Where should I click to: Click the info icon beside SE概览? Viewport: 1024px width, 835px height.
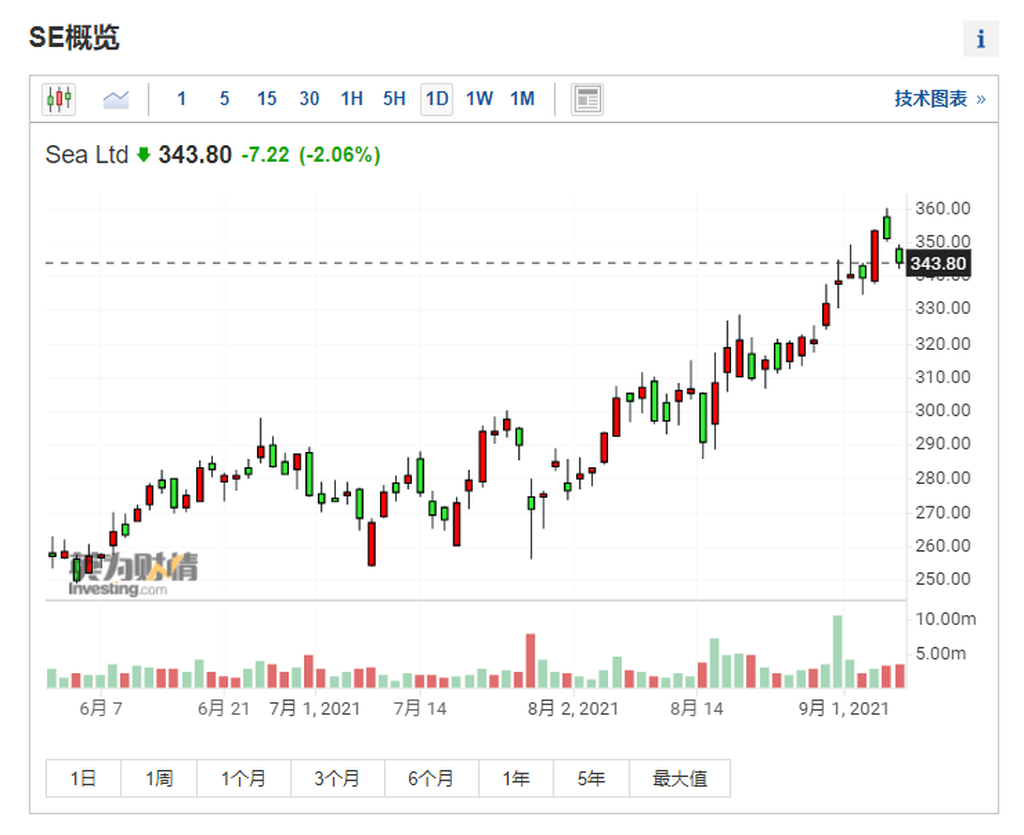pos(980,39)
